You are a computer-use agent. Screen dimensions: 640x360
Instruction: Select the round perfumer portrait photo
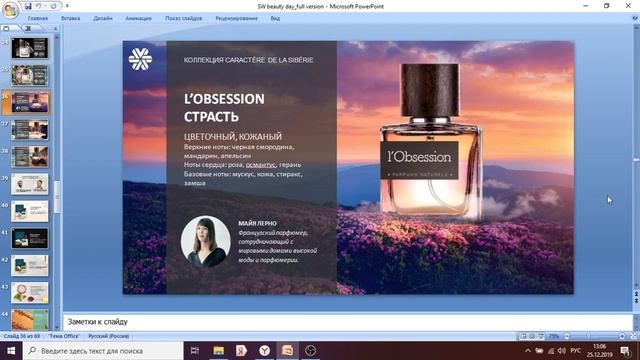pos(206,242)
